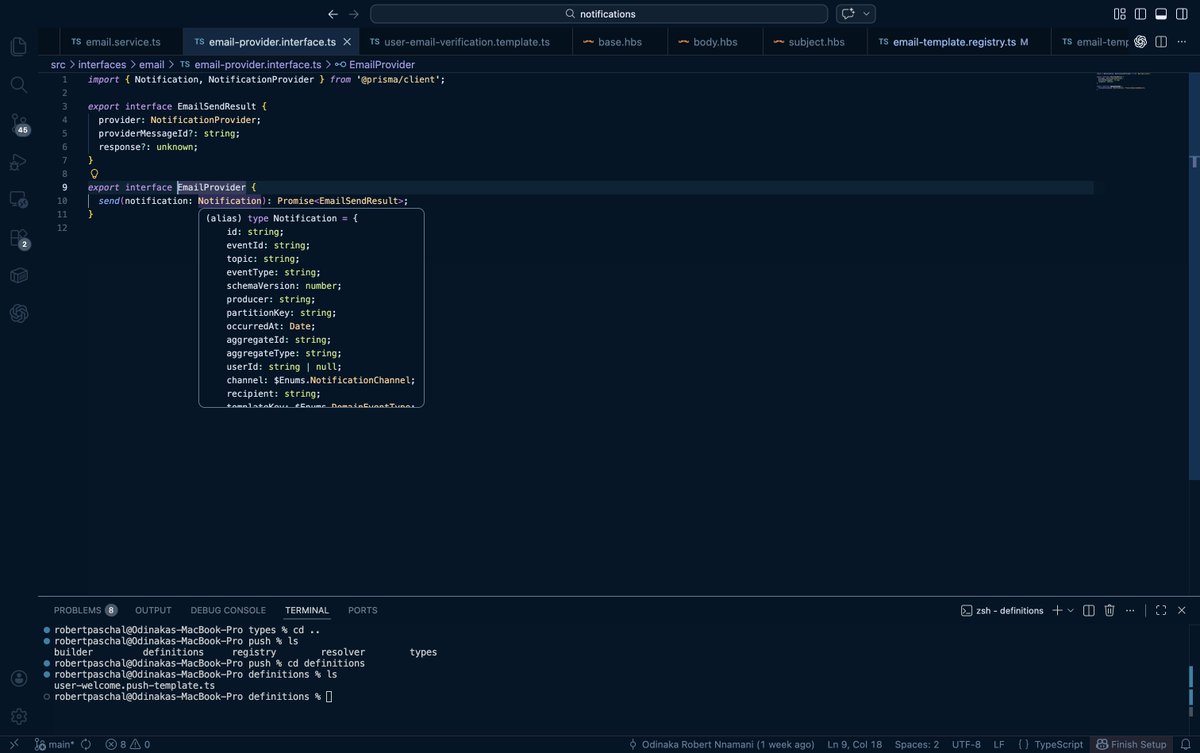Image resolution: width=1200 pixels, height=753 pixels.
Task: Open the chat dropdown arrow in title bar
Action: pyautogui.click(x=867, y=14)
